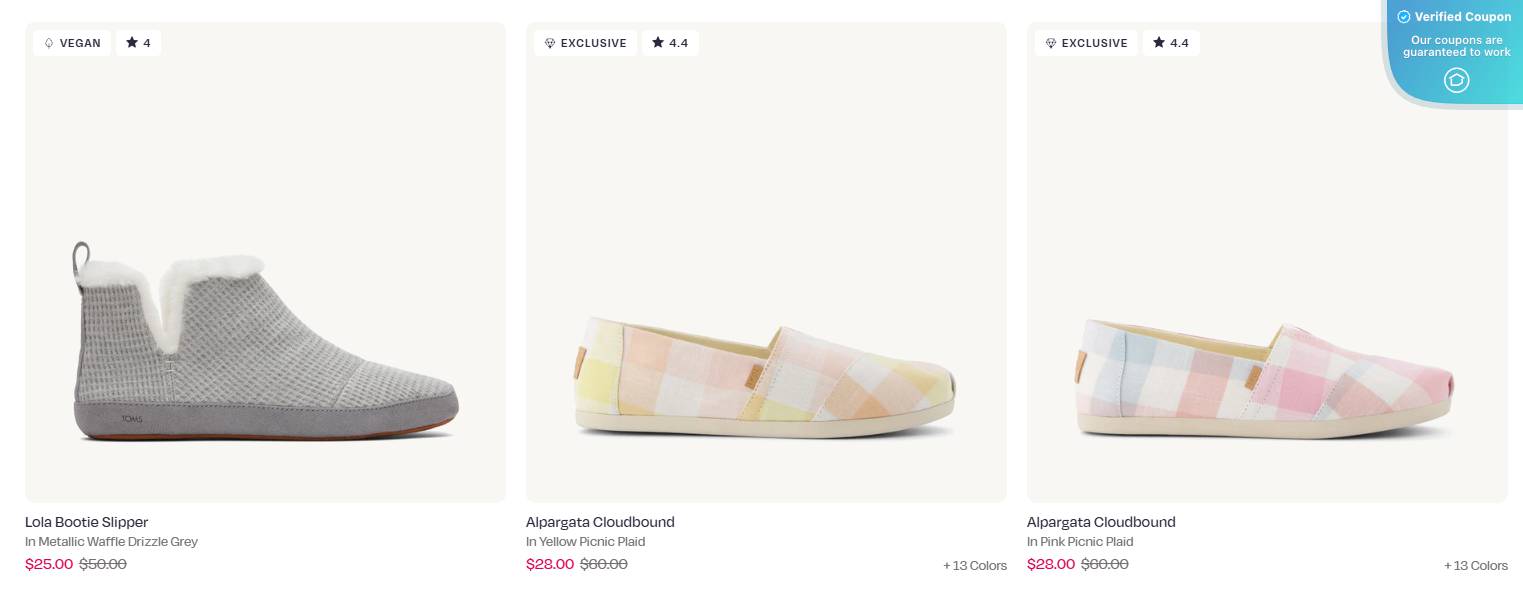Open the Lola Bootie Slipper product page

[x=86, y=522]
